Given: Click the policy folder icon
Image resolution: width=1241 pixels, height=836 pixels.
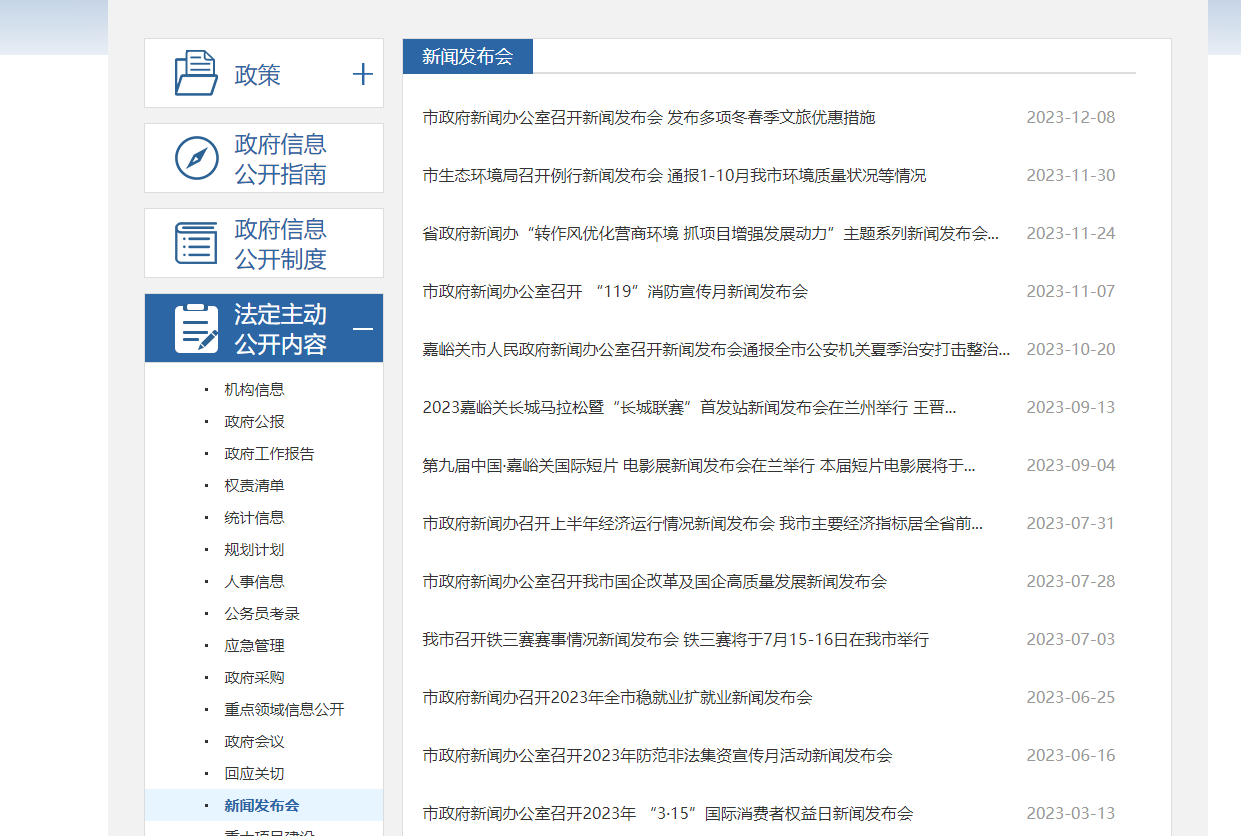Looking at the screenshot, I should 196,73.
